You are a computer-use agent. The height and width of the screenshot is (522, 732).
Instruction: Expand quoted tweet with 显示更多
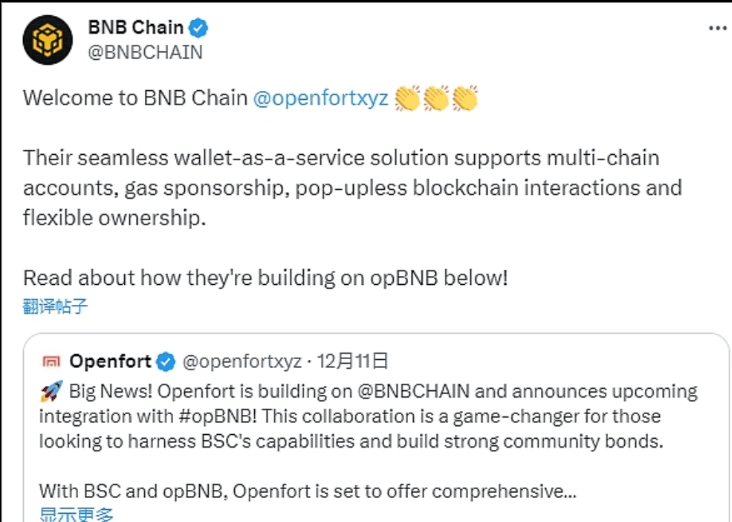76,514
